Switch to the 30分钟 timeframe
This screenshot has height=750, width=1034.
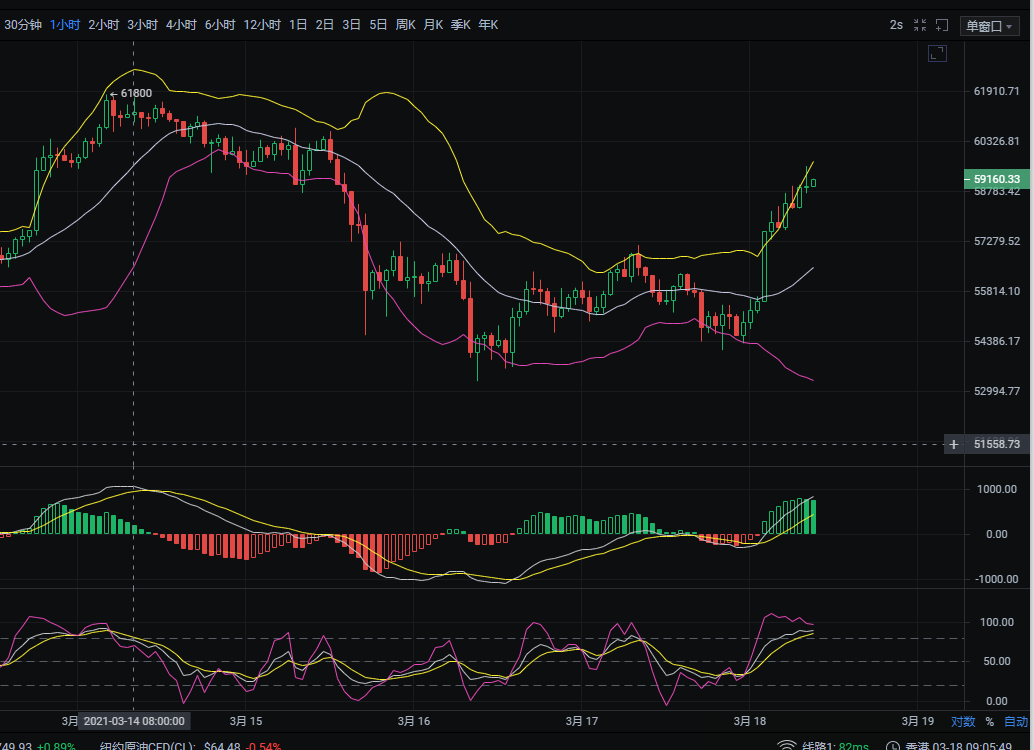[23, 24]
